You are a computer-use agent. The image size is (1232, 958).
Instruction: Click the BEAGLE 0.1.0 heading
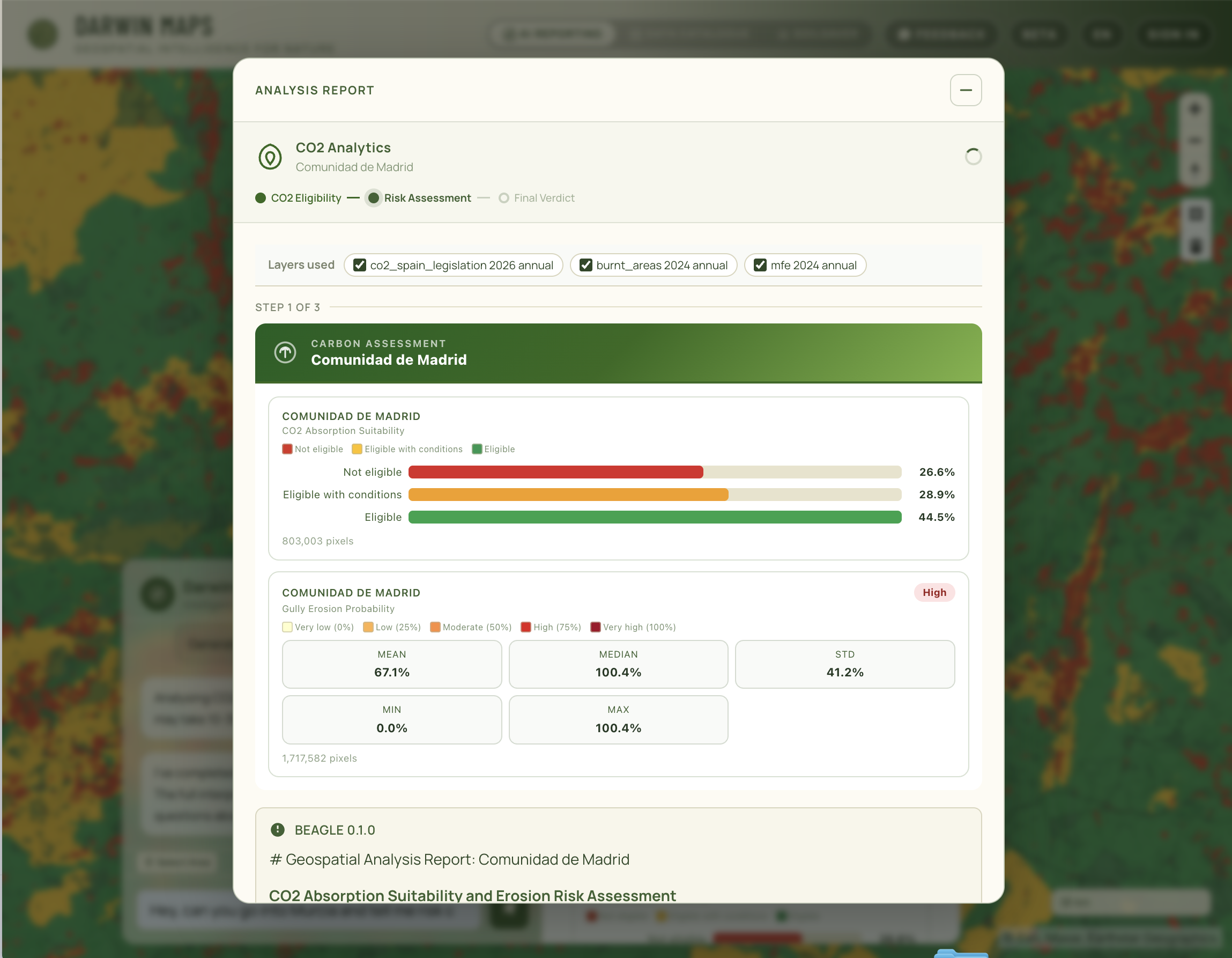pos(335,830)
